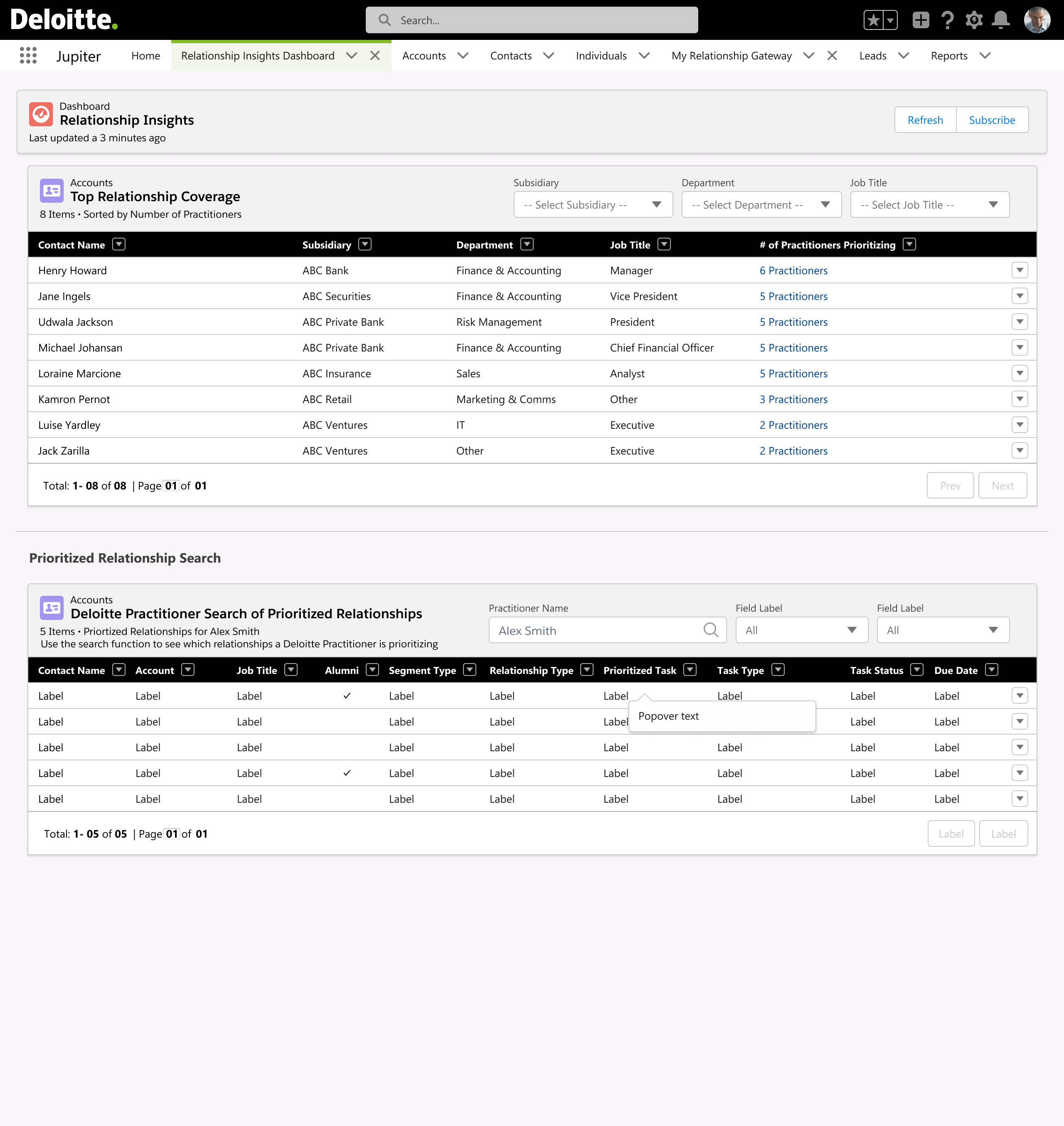Click the Practitioner Name input field
Screen dimensions: 1064x1126
(x=607, y=630)
